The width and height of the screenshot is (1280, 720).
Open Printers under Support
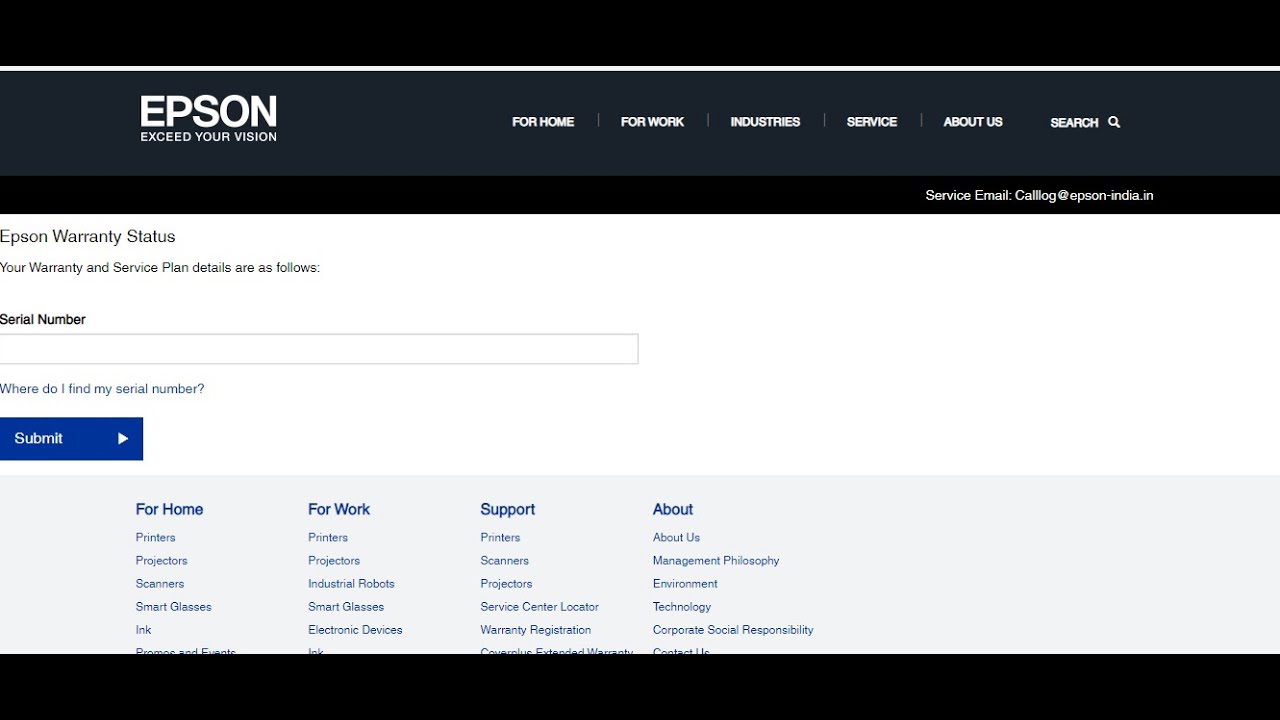500,538
